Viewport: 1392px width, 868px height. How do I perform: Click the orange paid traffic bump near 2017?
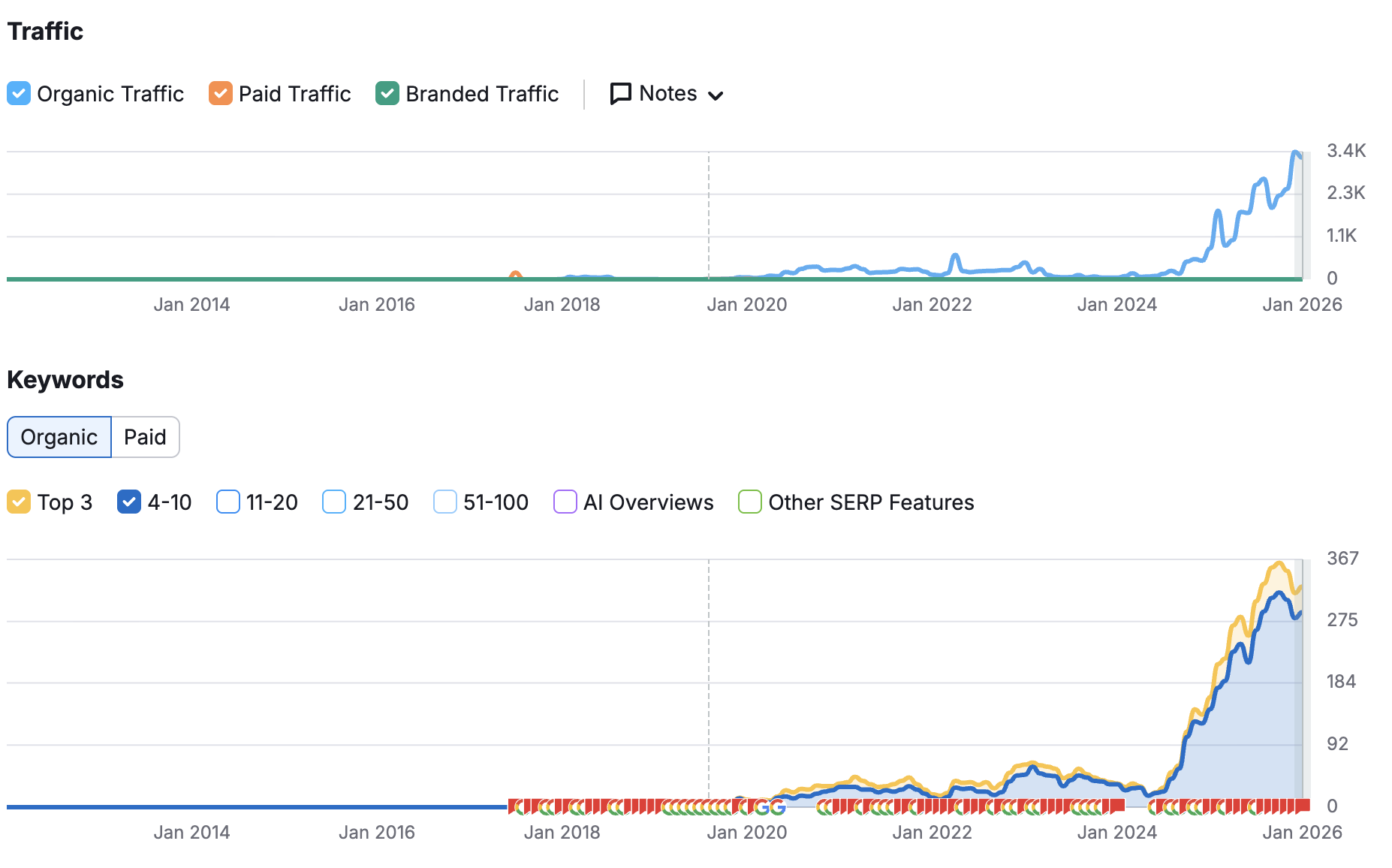[x=515, y=275]
